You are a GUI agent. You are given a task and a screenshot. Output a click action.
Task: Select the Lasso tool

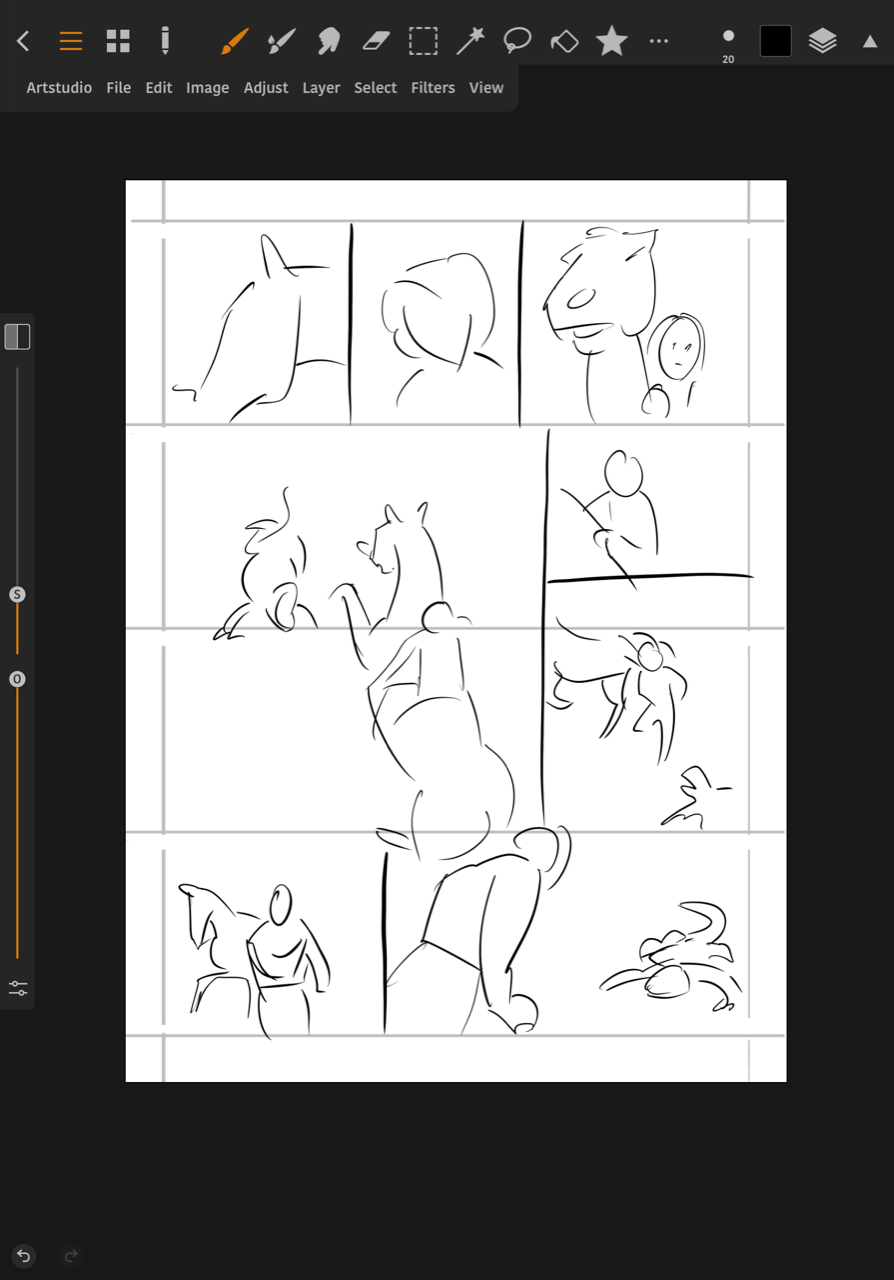pyautogui.click(x=517, y=41)
